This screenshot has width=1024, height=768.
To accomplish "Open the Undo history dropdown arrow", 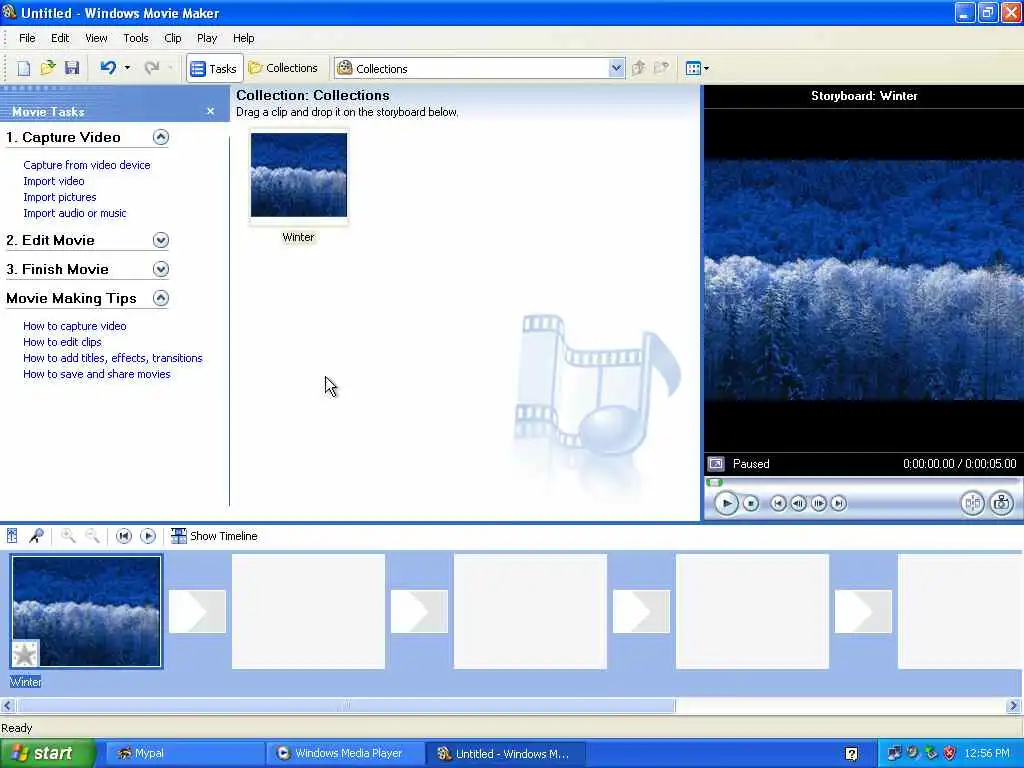I will [x=127, y=68].
